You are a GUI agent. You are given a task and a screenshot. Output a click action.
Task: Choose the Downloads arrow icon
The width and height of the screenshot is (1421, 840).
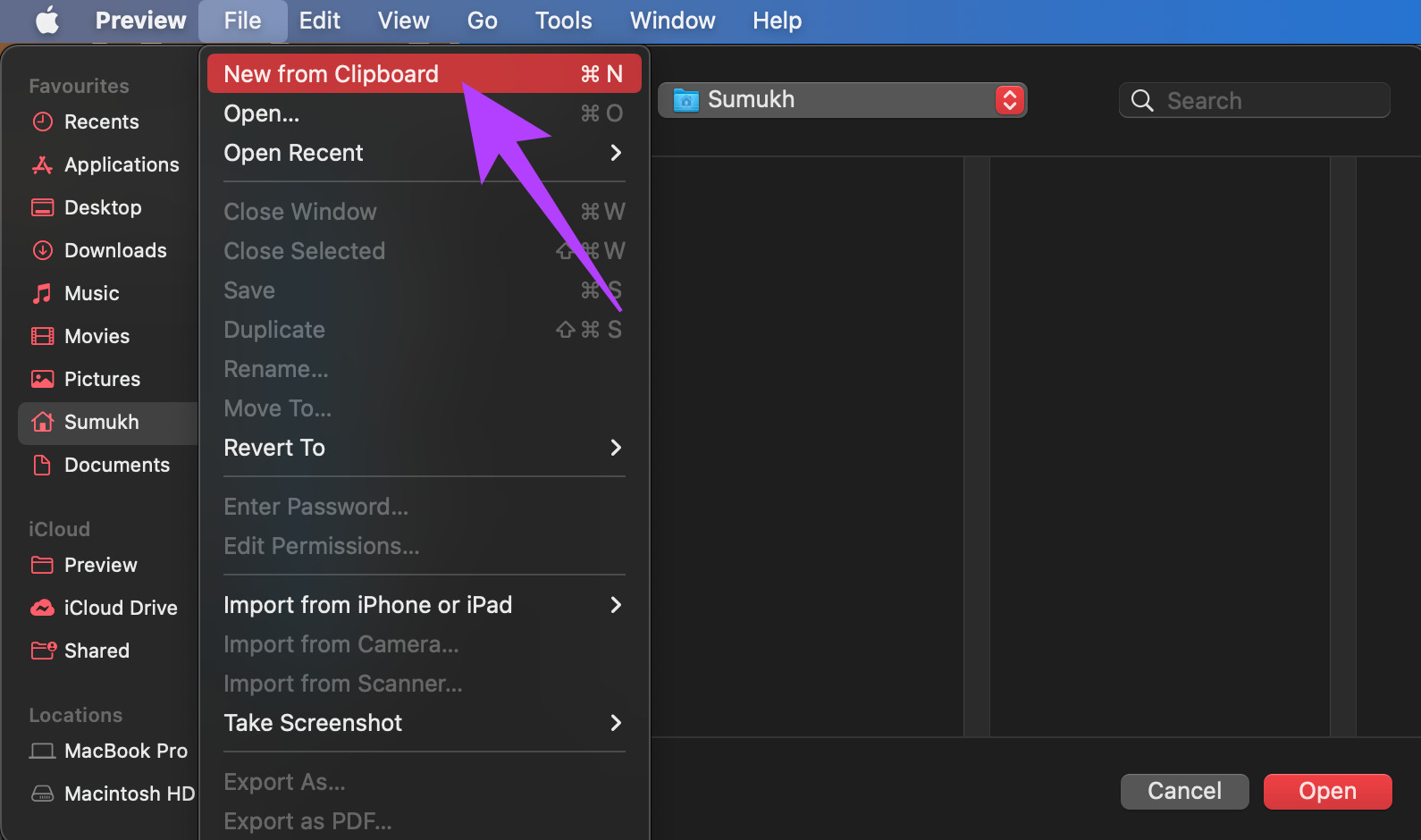tap(42, 250)
